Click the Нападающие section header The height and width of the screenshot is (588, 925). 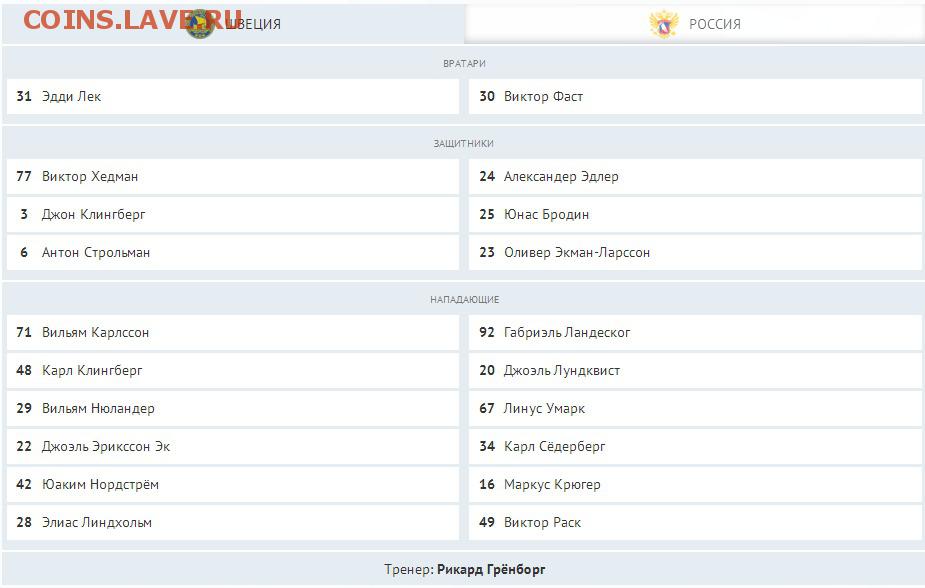click(464, 300)
